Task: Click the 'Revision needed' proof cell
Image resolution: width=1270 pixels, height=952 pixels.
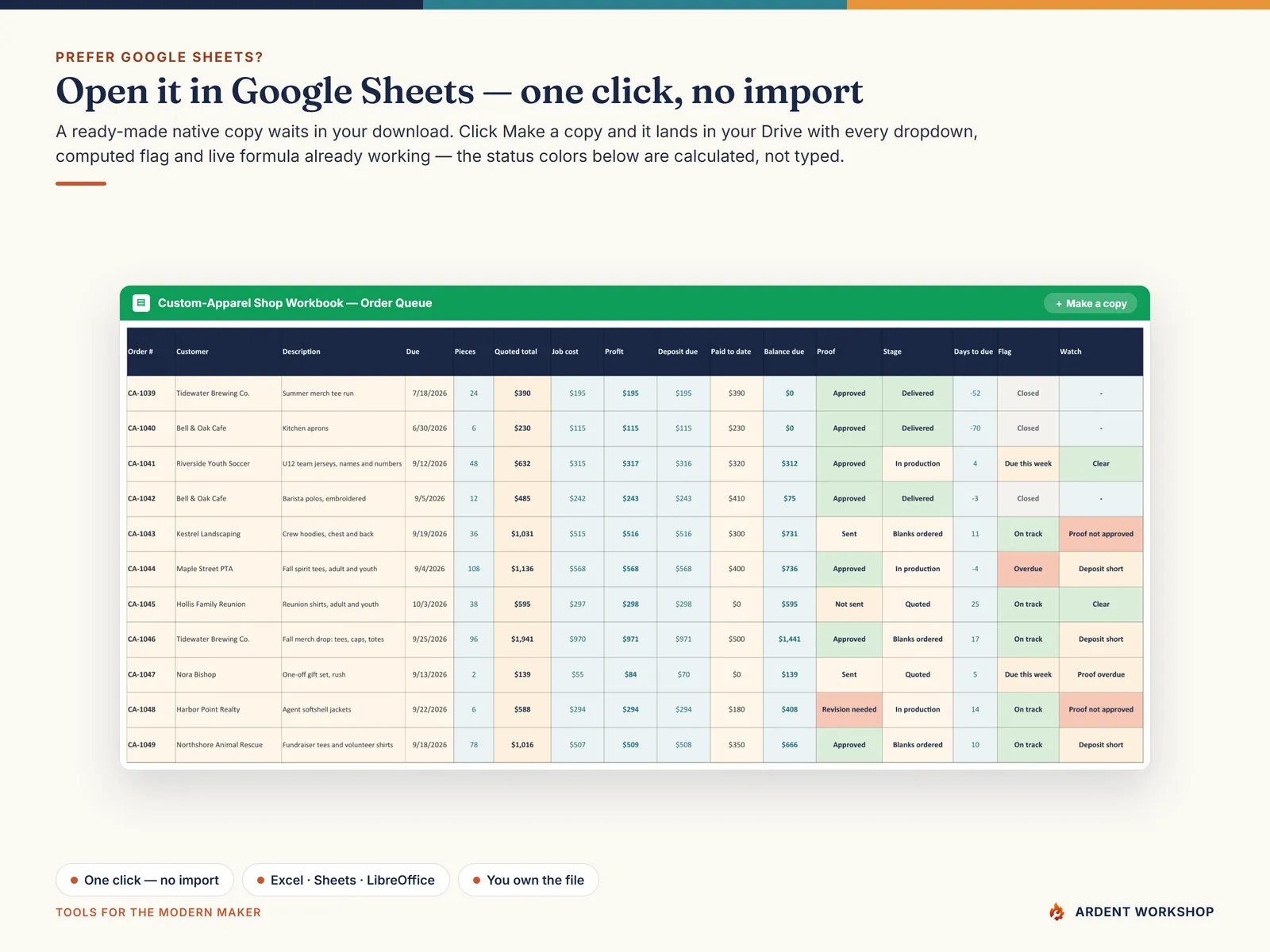Action: click(x=849, y=710)
